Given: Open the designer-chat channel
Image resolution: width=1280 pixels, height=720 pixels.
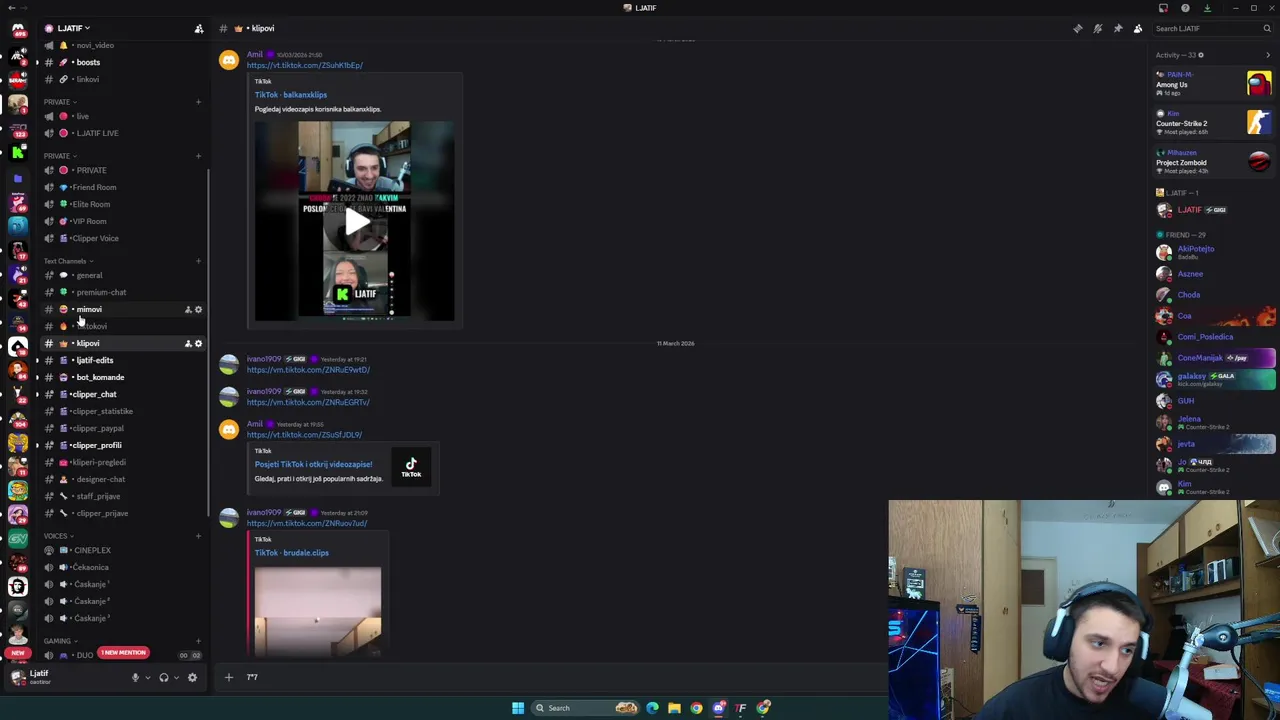Looking at the screenshot, I should pos(122,479).
